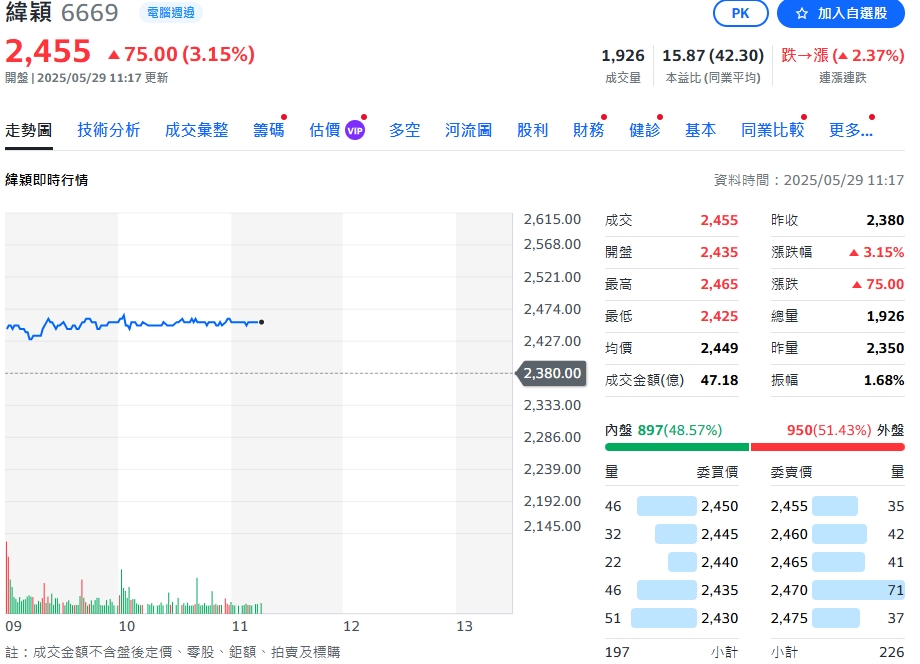Switch to the 技術分析 tab

point(109,130)
